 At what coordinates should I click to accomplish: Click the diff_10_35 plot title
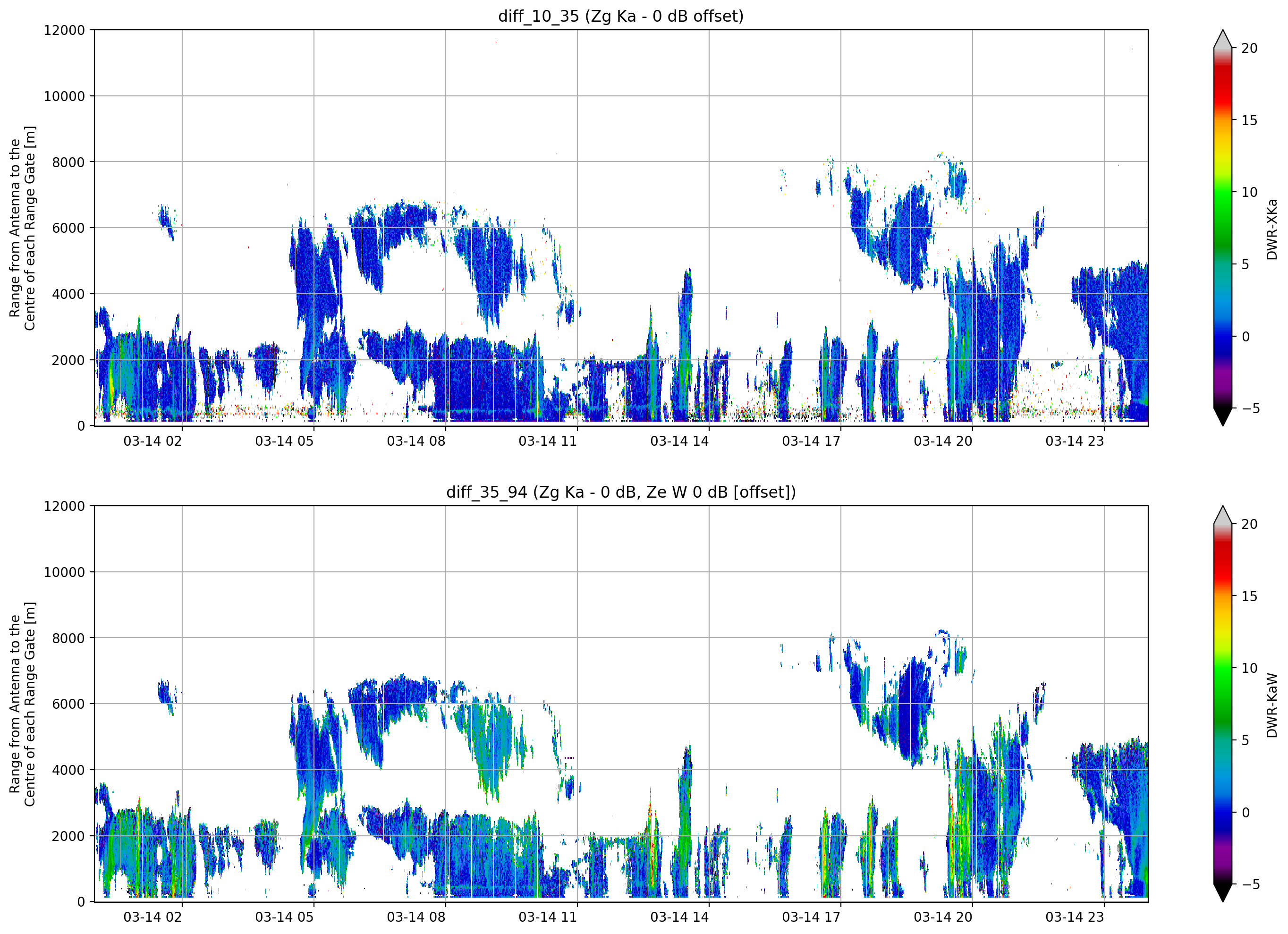621,16
